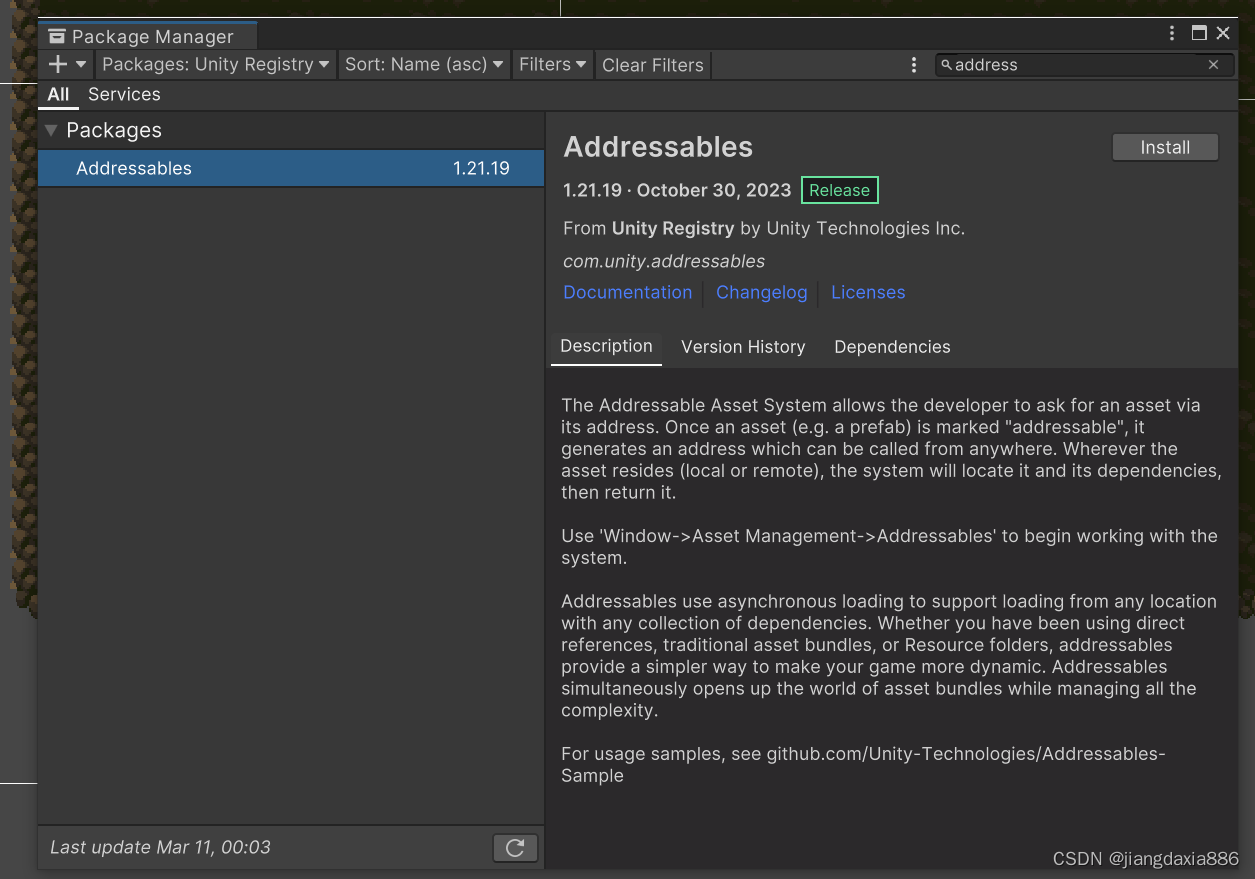1255x879 pixels.
Task: Select the Addressables package row
Action: click(291, 168)
